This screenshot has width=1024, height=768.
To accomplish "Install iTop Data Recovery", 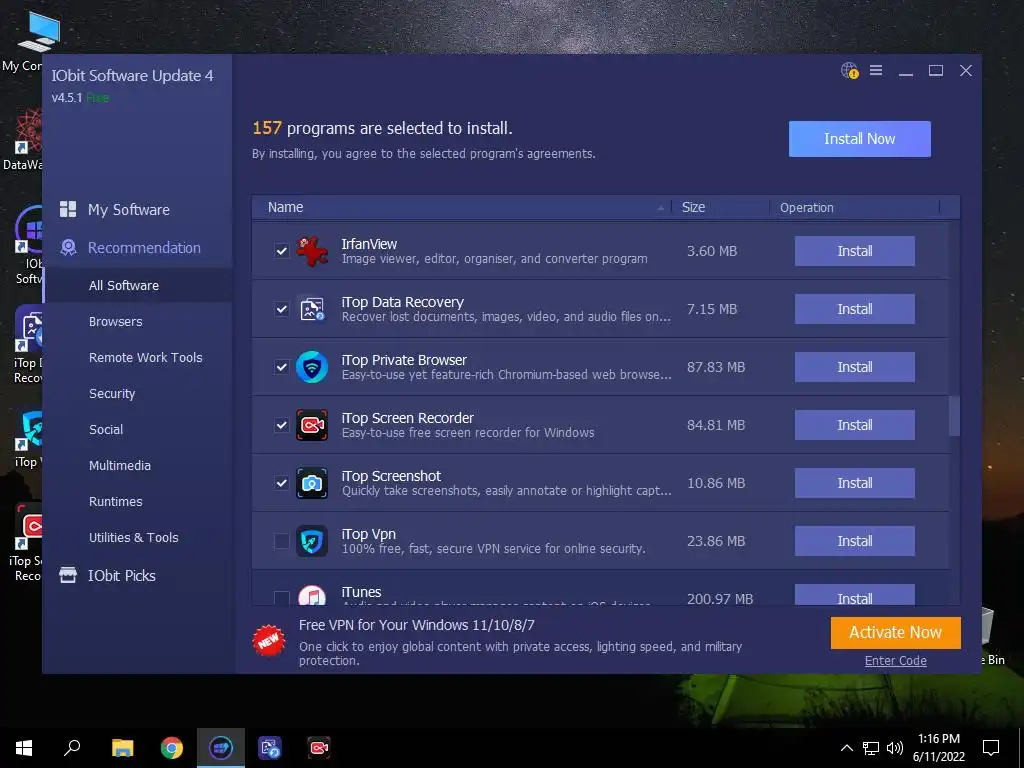I will point(854,309).
